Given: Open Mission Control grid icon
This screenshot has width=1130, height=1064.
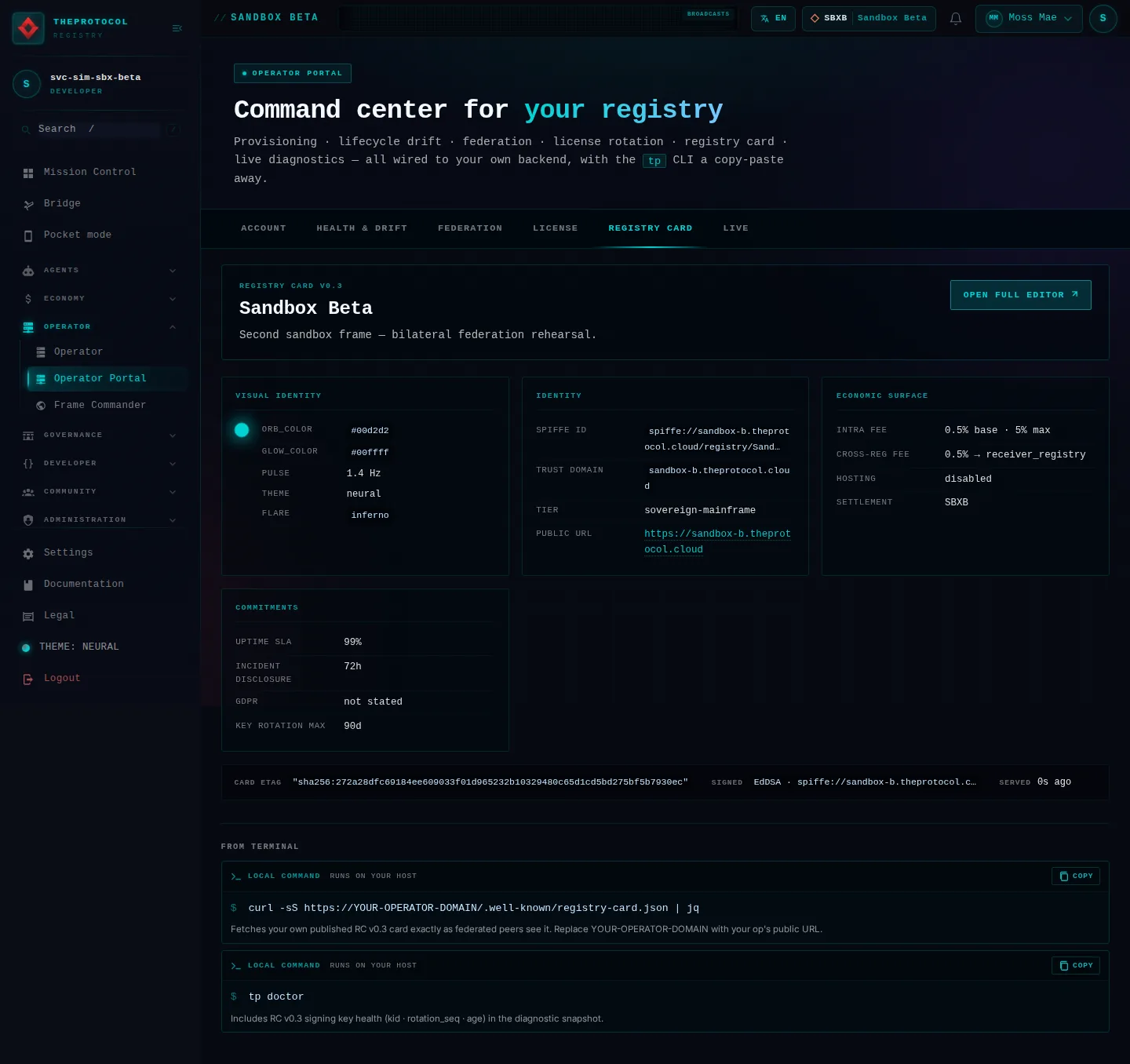Looking at the screenshot, I should click(x=28, y=173).
